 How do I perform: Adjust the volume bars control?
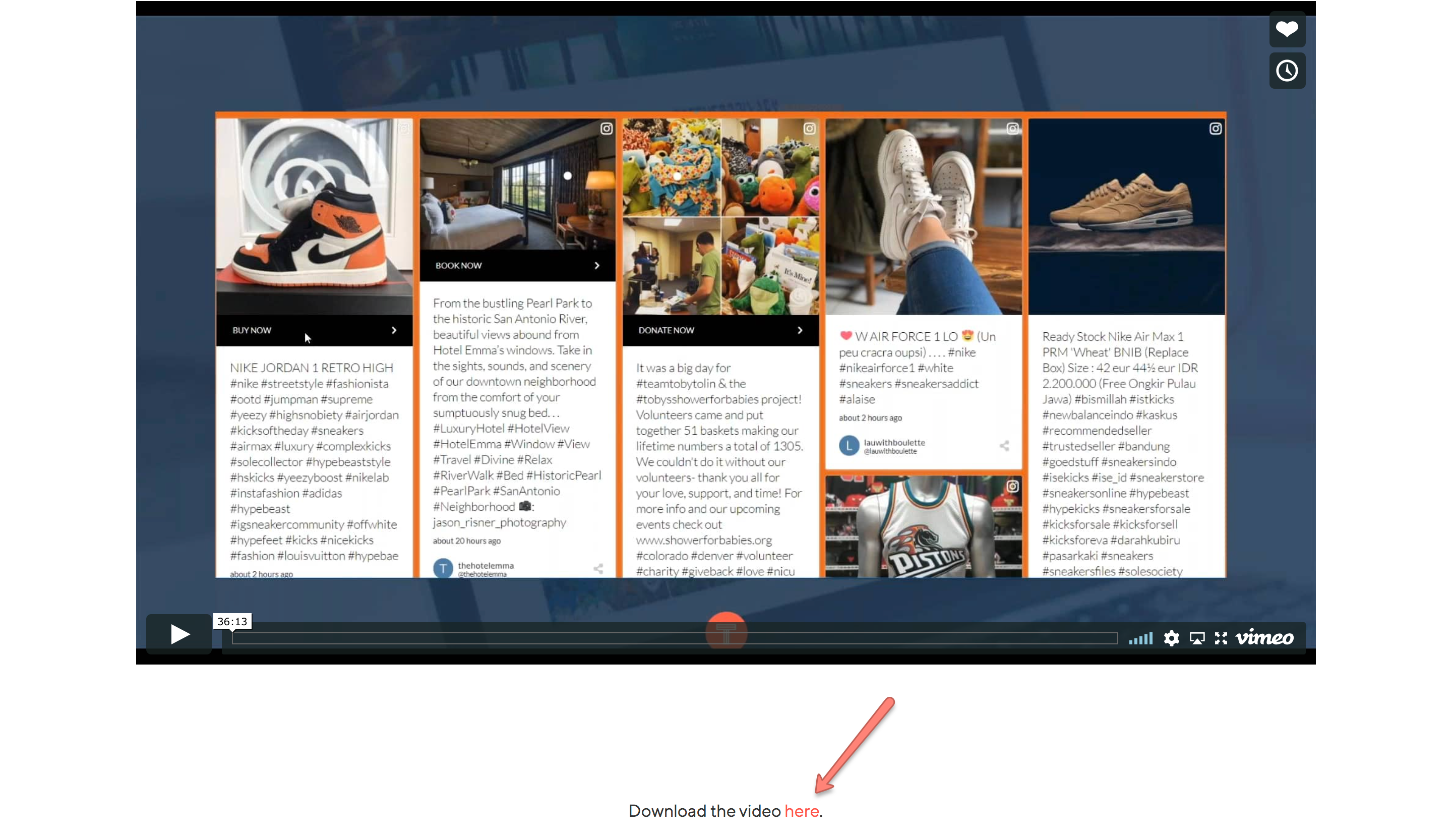click(1140, 638)
